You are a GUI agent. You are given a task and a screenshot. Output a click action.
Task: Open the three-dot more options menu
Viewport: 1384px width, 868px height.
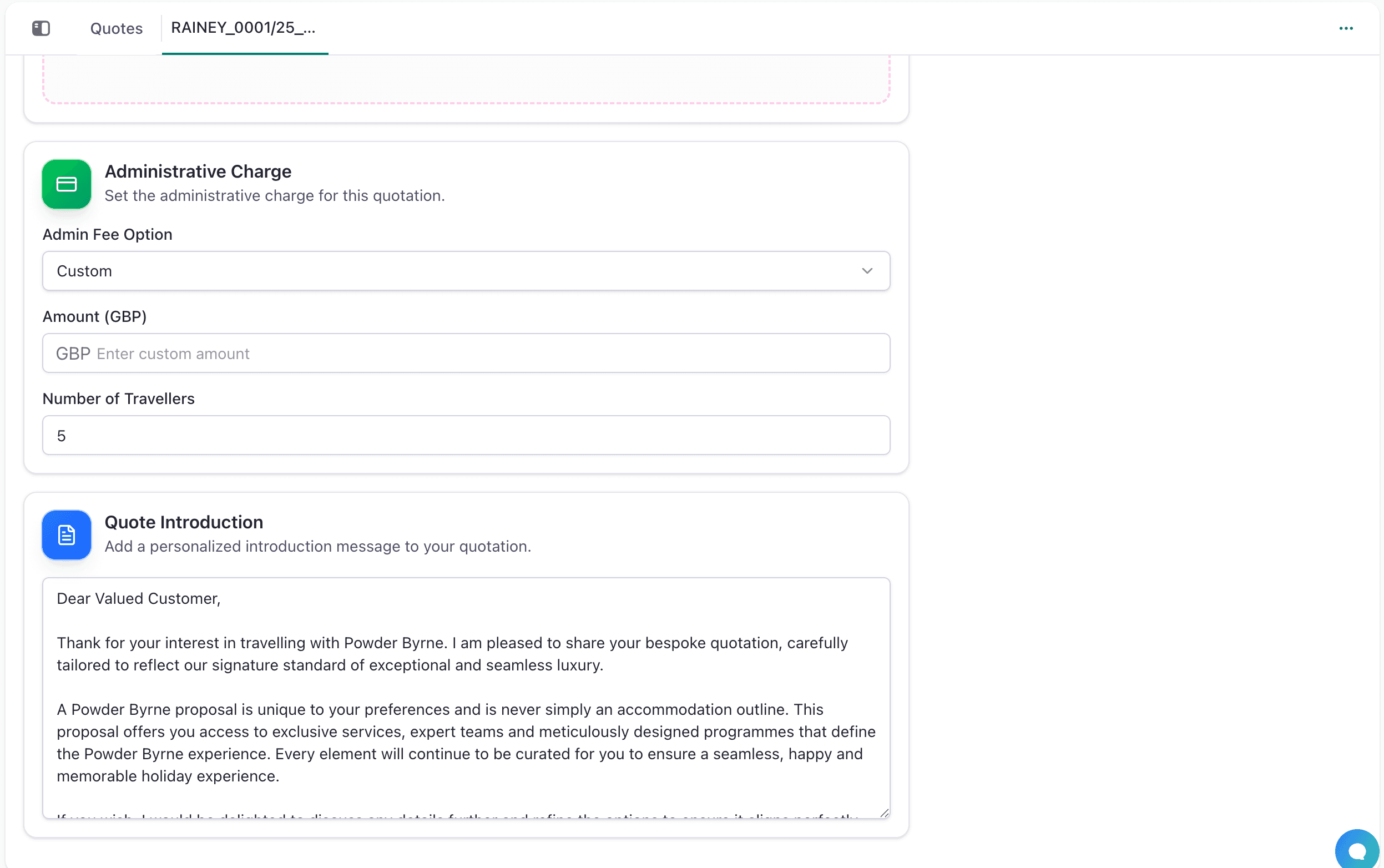coord(1346,28)
